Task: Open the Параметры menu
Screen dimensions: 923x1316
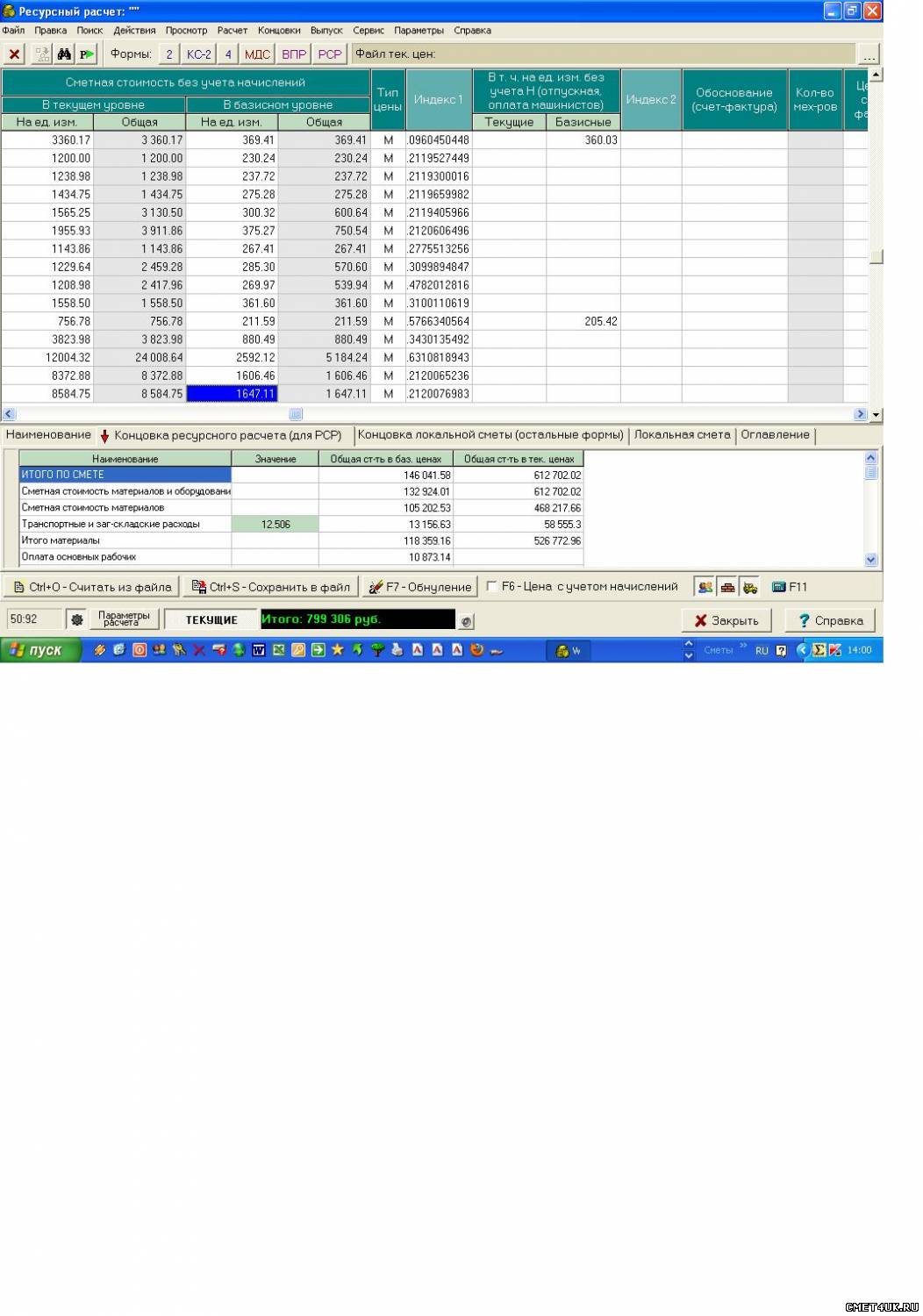Action: tap(419, 30)
